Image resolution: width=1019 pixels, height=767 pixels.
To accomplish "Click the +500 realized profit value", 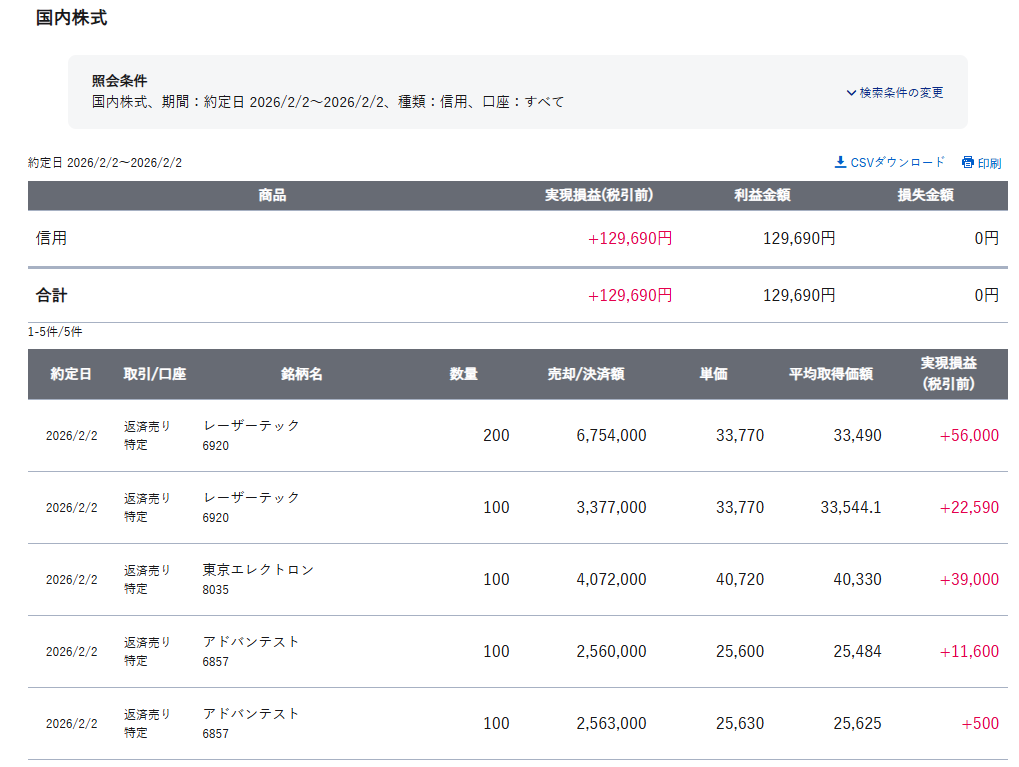I will (979, 723).
